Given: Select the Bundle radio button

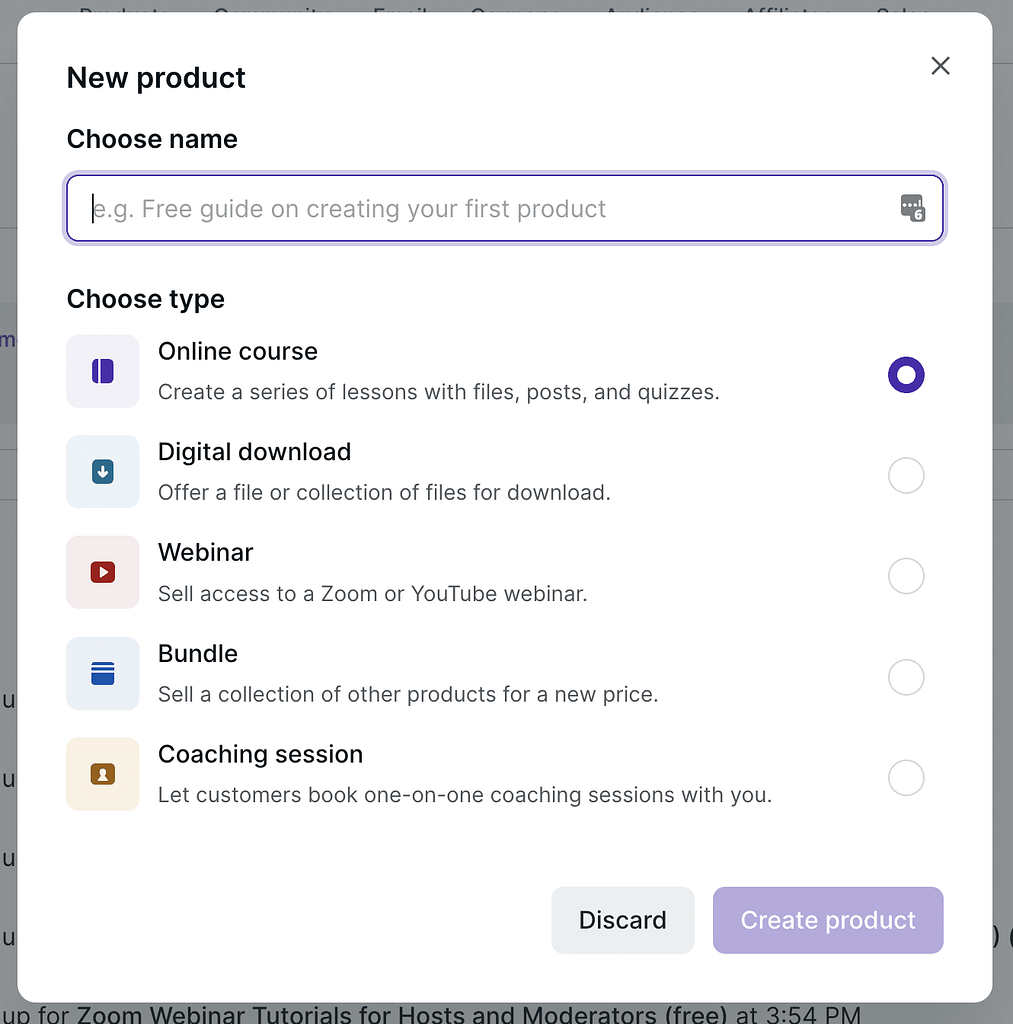Looking at the screenshot, I should [x=905, y=677].
